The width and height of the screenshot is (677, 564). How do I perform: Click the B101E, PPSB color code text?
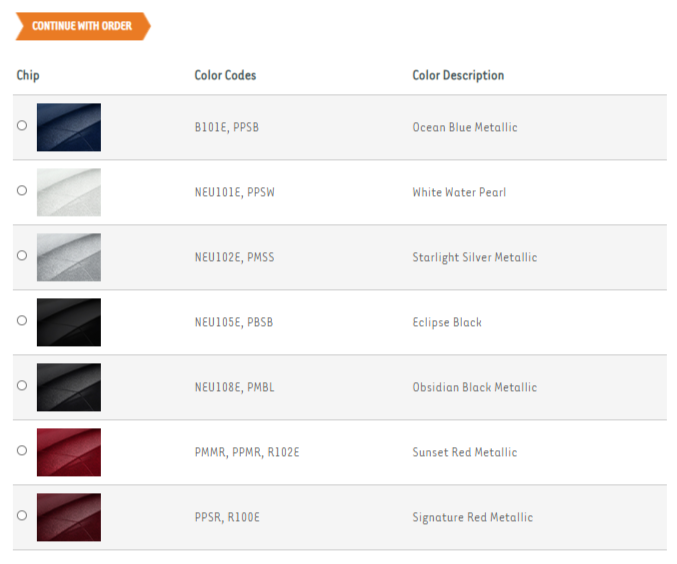coord(227,127)
